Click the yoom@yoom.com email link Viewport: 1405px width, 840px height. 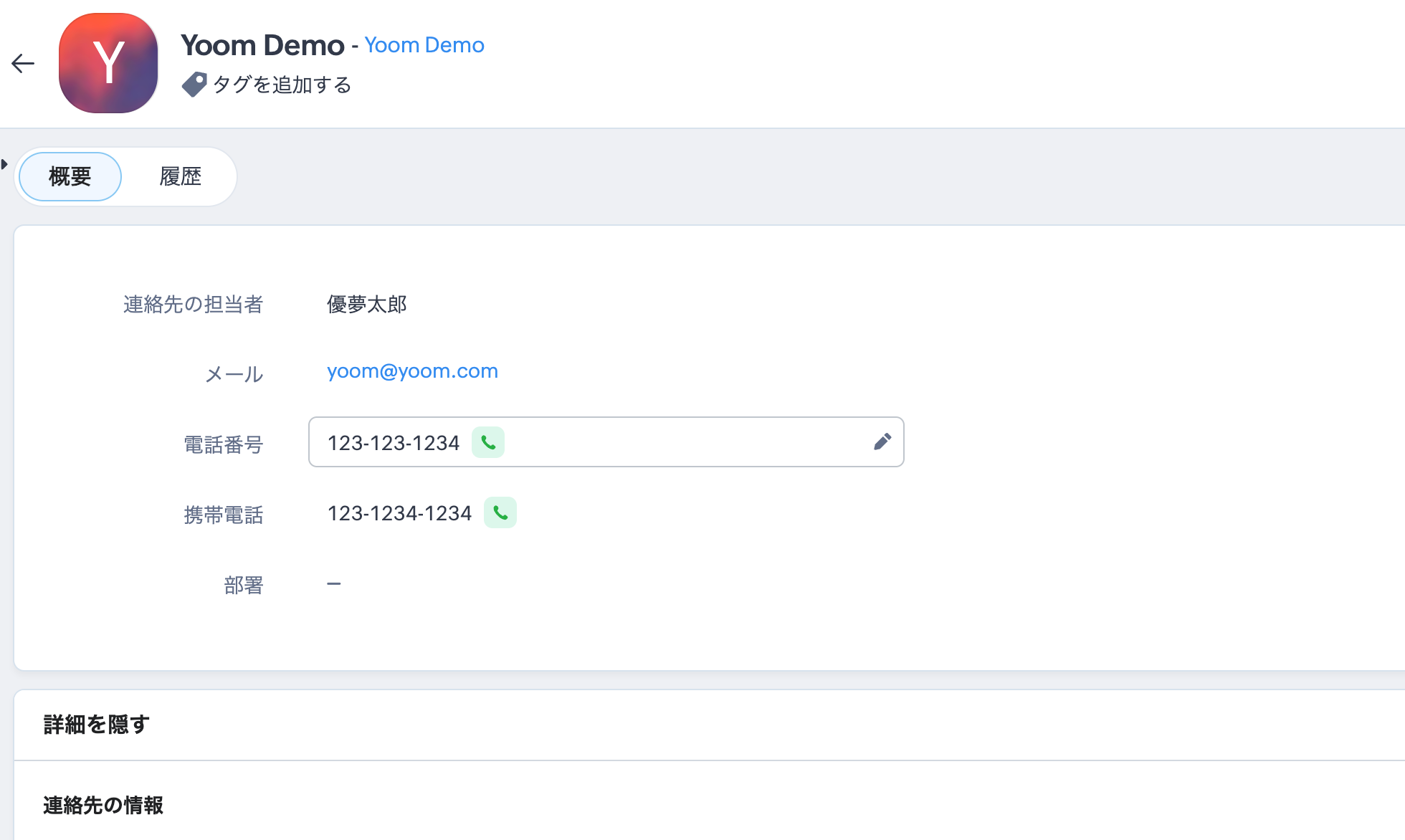point(412,371)
